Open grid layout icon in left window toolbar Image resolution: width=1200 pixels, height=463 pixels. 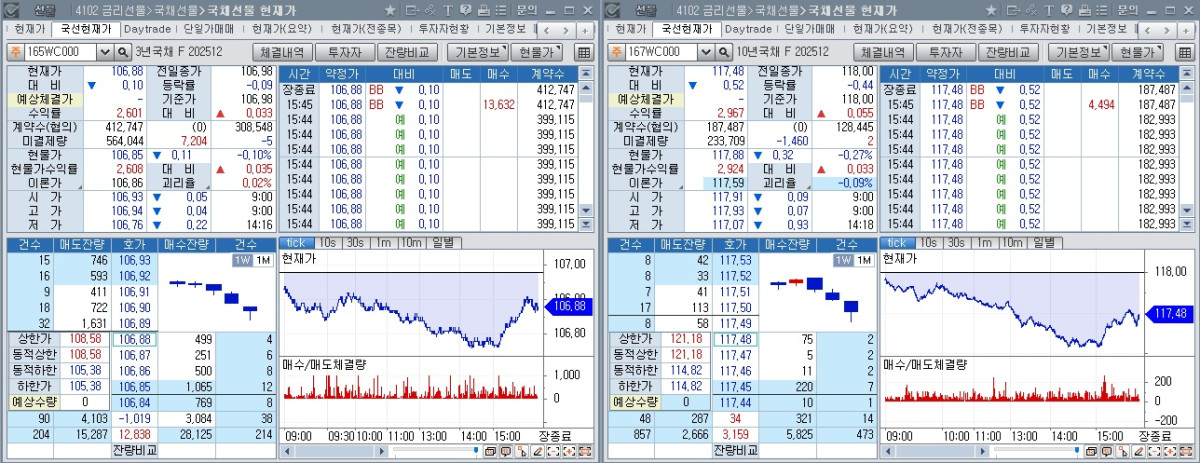coord(584,52)
